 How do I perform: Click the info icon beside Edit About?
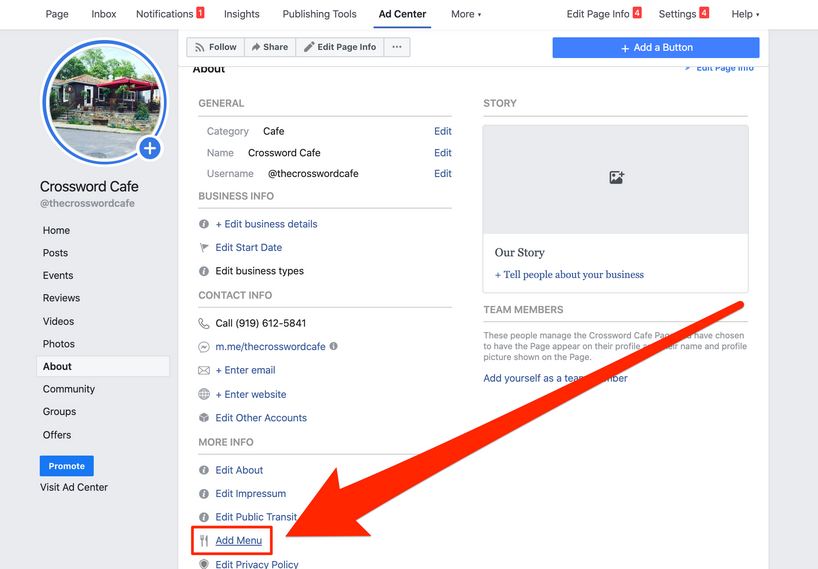tap(203, 470)
